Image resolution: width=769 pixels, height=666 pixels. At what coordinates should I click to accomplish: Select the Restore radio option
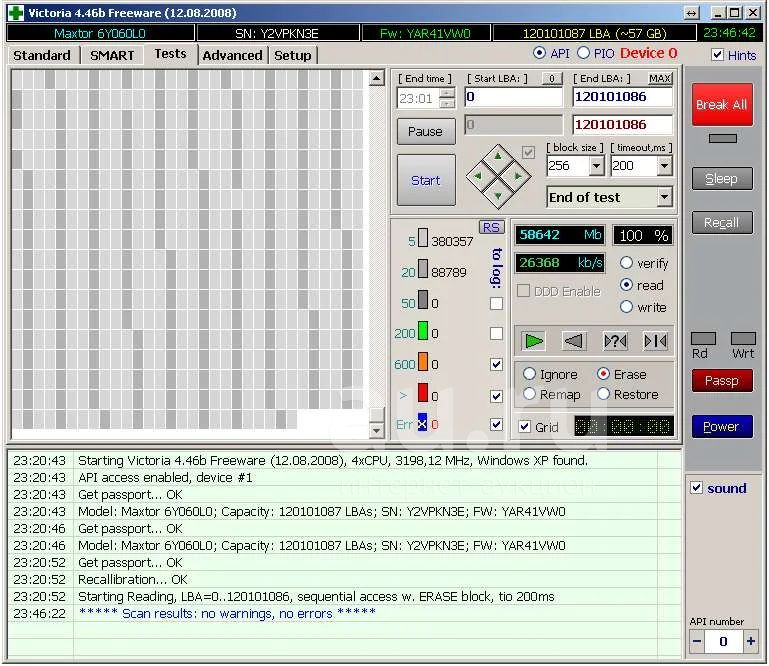pos(603,394)
